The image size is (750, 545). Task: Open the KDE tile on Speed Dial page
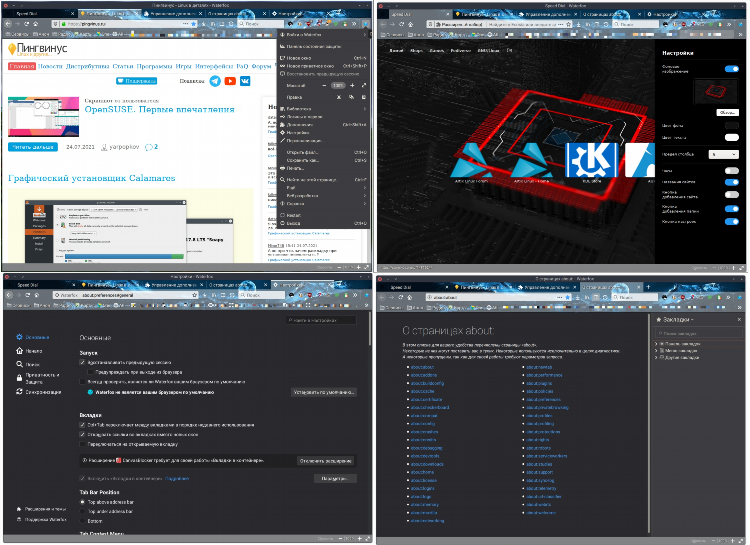pos(592,160)
